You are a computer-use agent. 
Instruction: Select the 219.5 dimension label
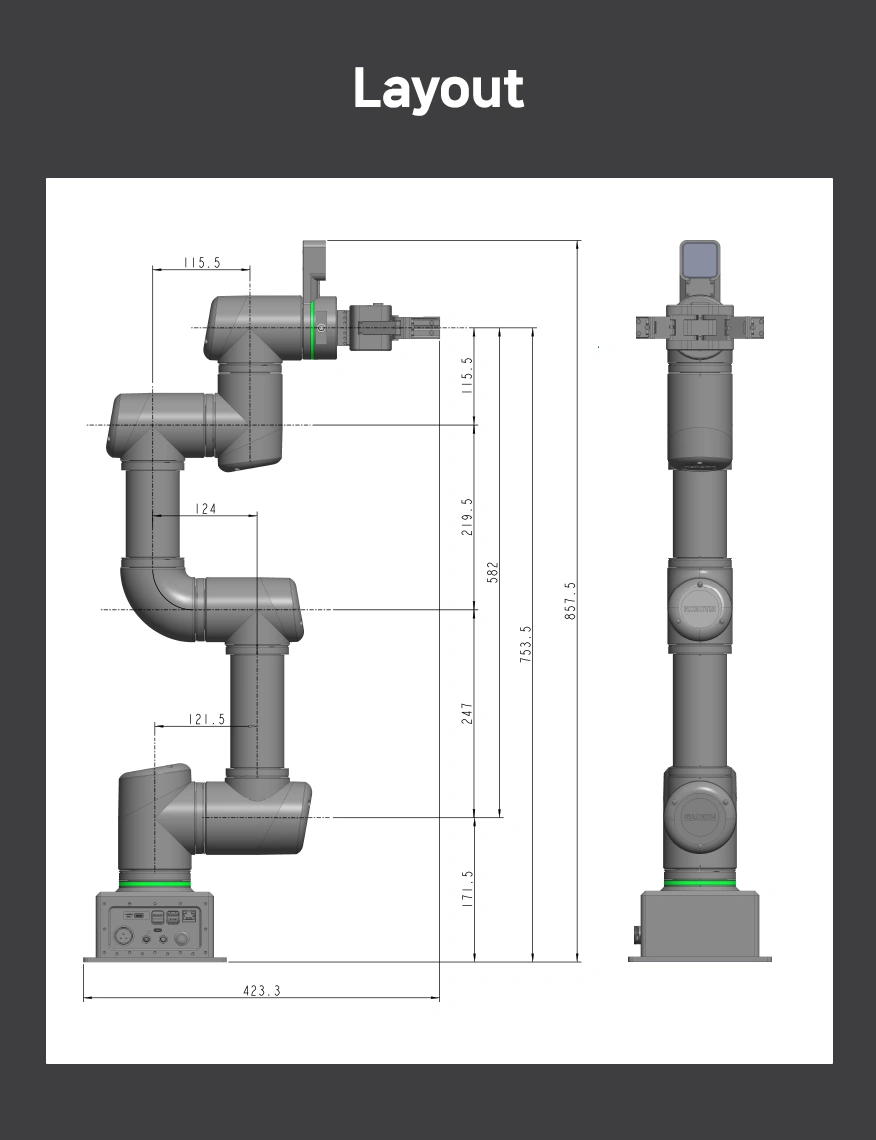click(467, 516)
